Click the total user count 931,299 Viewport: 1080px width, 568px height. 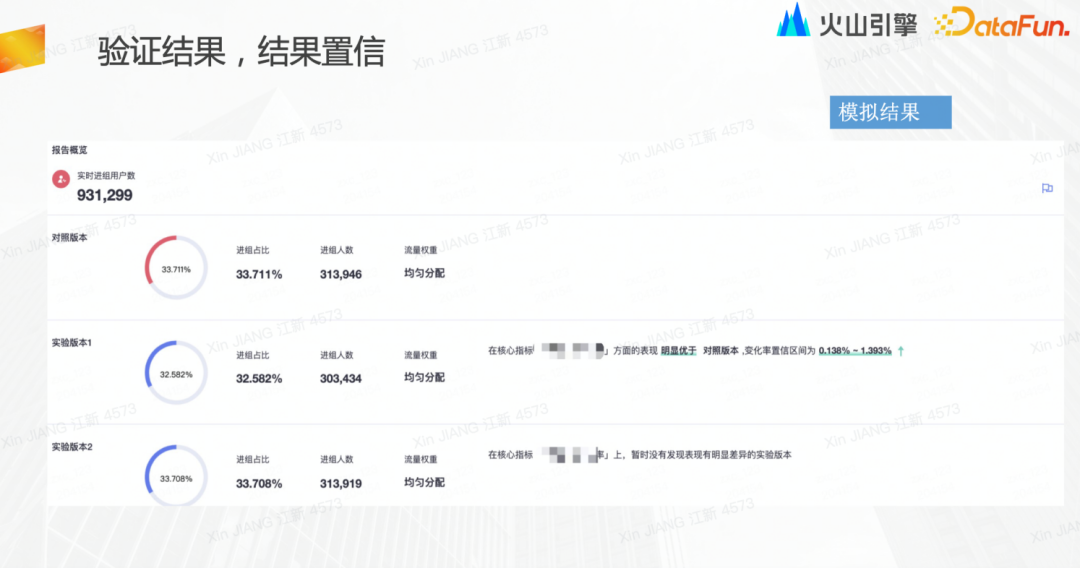coord(105,196)
